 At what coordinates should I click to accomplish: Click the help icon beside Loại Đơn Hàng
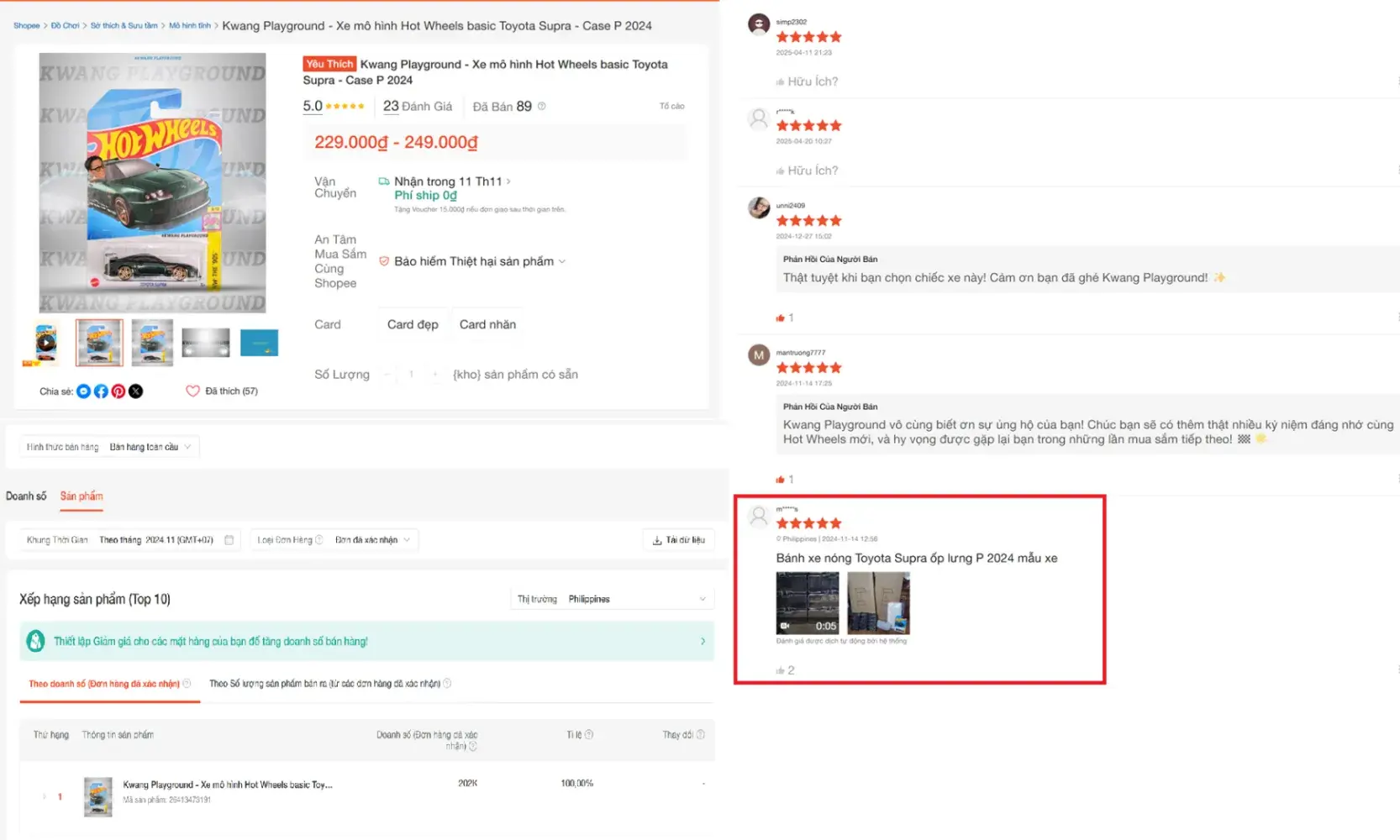(318, 540)
